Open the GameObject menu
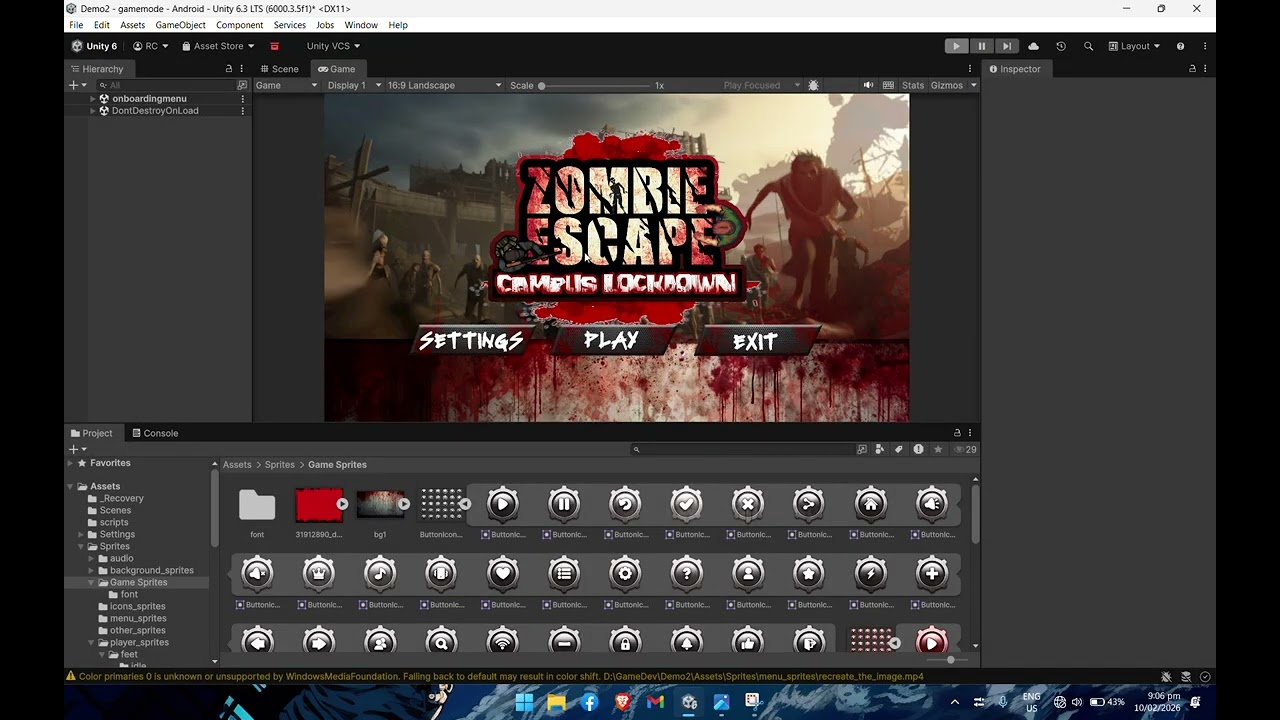Screen dimensions: 1280x720 coord(180,25)
